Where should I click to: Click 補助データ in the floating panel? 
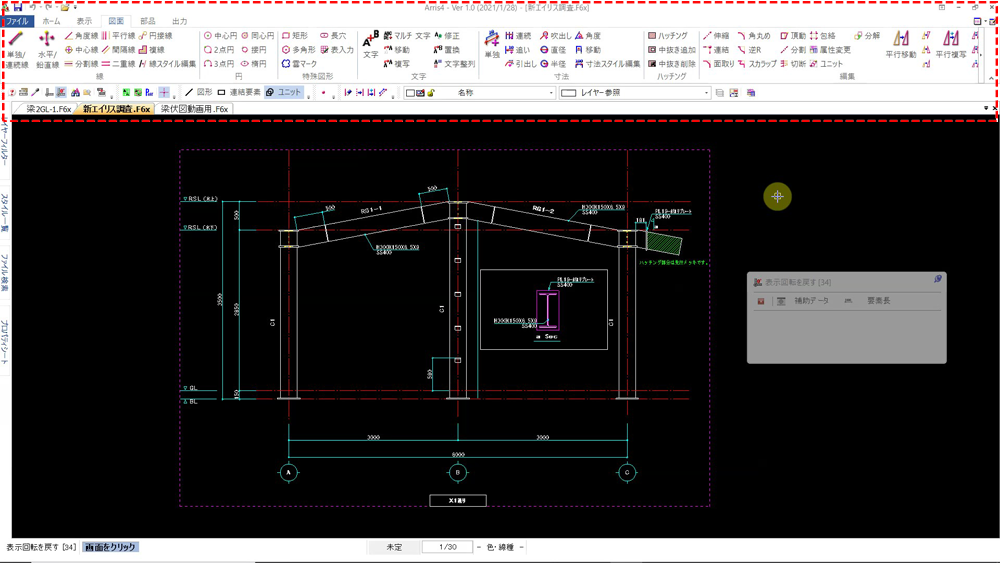tap(811, 300)
